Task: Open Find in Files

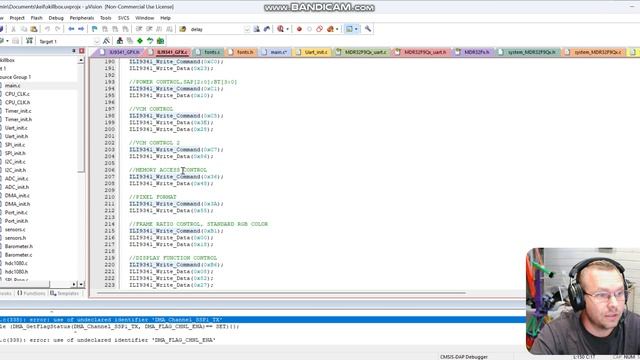Action: click(x=183, y=29)
